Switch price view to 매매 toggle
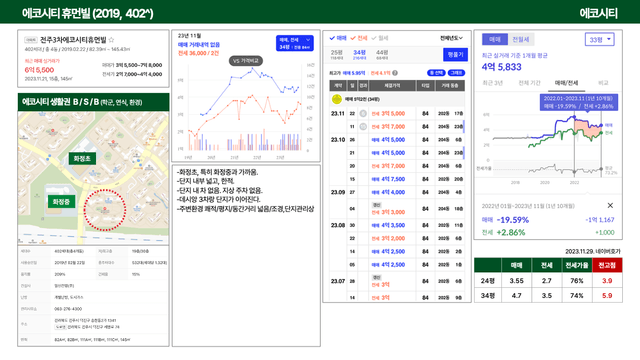This screenshot has height=360, width=640. (495, 39)
